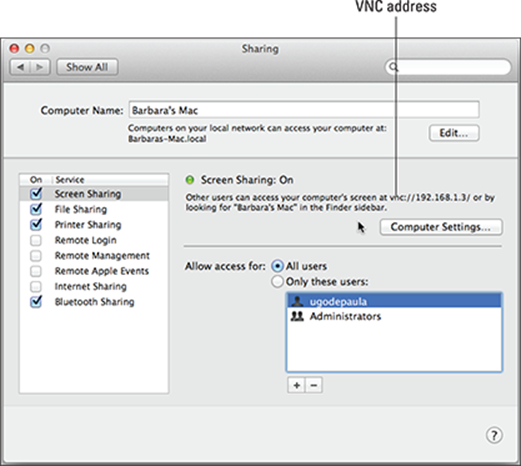Viewport: 521px width, 466px height.
Task: Click the Show All button
Action: click(x=87, y=67)
